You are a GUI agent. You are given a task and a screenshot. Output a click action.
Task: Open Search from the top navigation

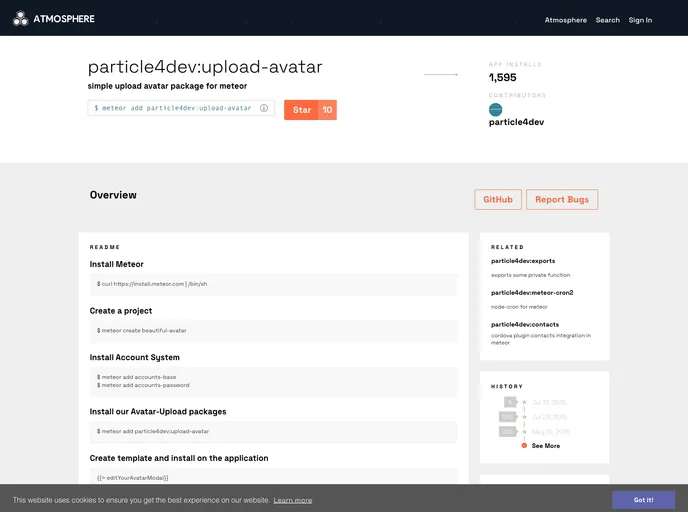608,20
